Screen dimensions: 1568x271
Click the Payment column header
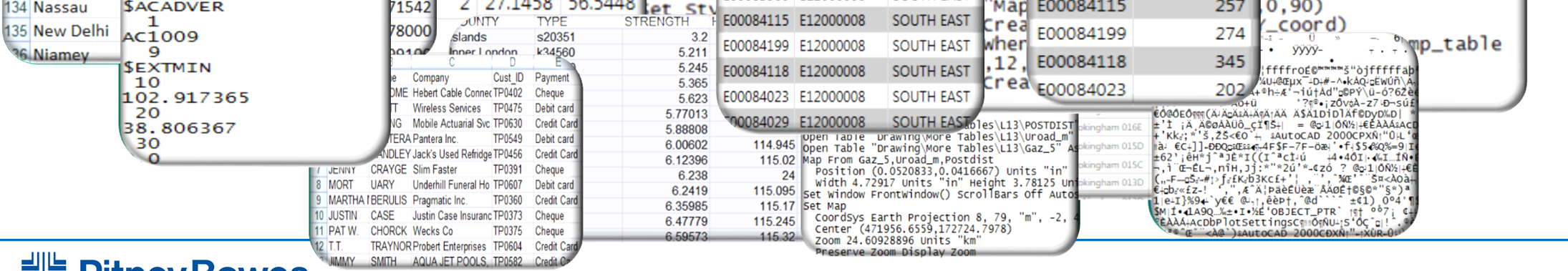pos(552,77)
